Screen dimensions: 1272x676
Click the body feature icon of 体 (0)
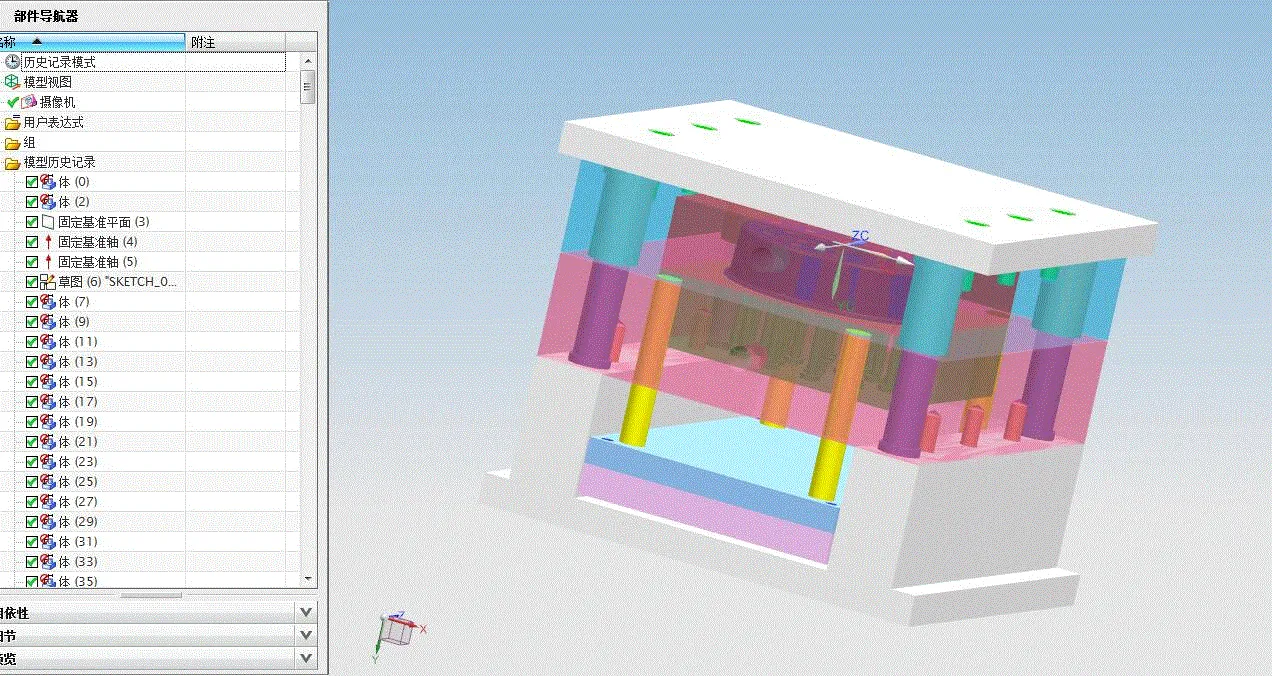[48, 181]
